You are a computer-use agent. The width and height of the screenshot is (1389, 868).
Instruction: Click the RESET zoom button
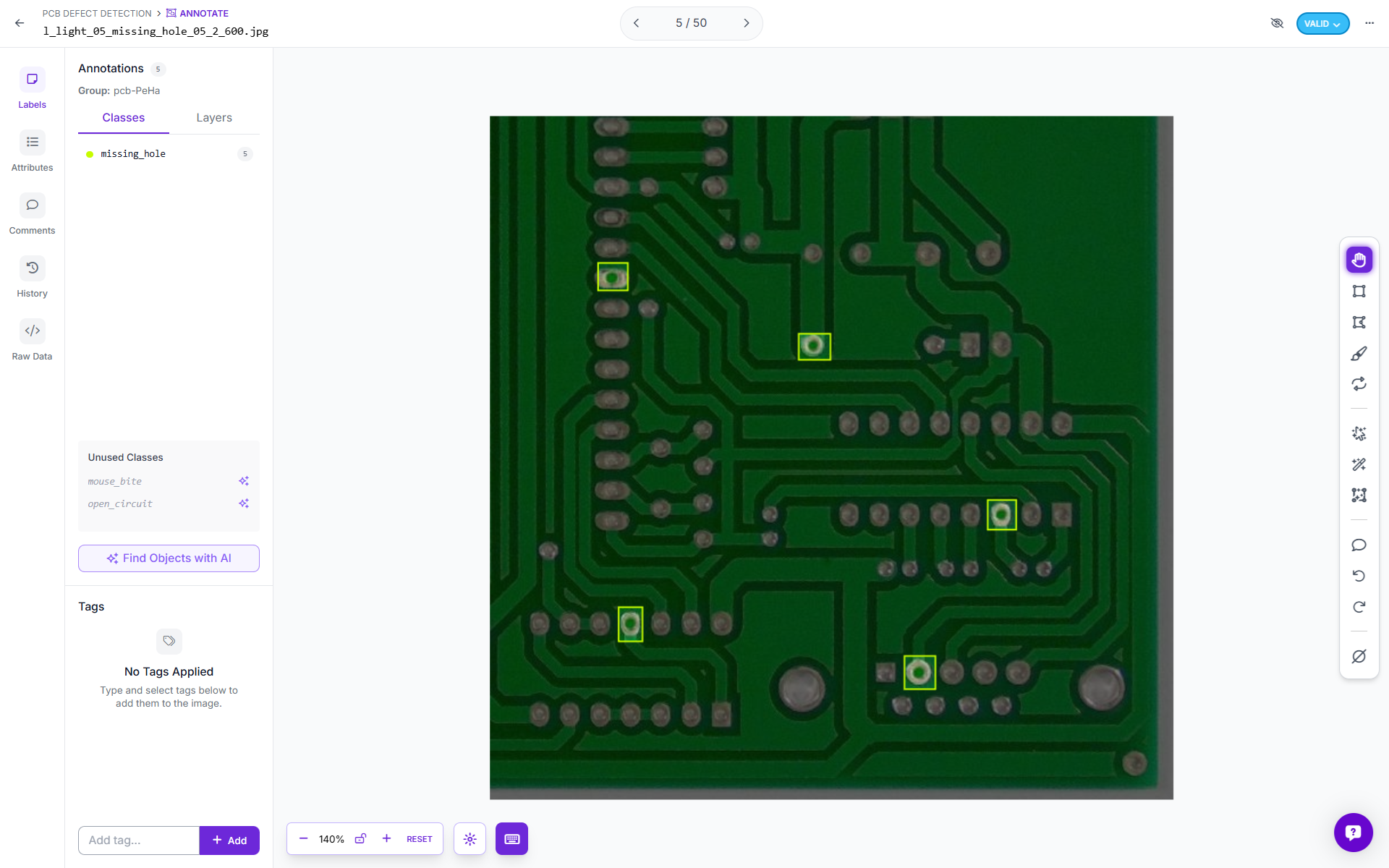coord(419,839)
